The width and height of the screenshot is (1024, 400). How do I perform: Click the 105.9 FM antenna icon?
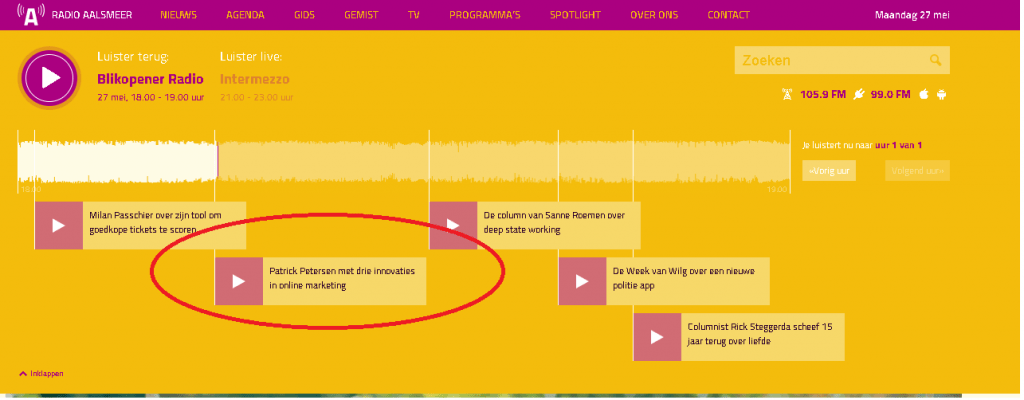[x=786, y=94]
